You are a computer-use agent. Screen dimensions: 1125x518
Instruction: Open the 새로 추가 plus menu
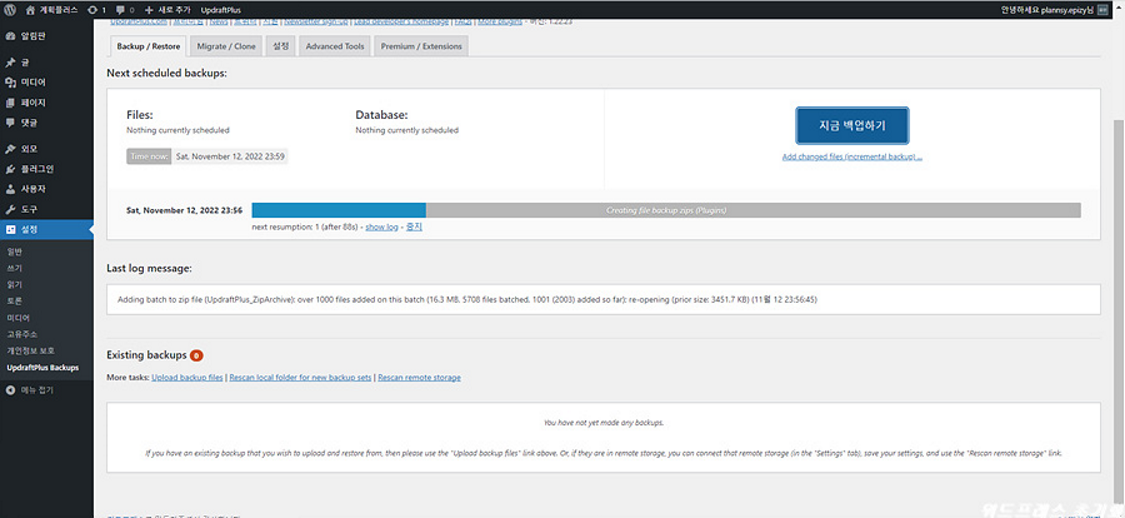169,10
